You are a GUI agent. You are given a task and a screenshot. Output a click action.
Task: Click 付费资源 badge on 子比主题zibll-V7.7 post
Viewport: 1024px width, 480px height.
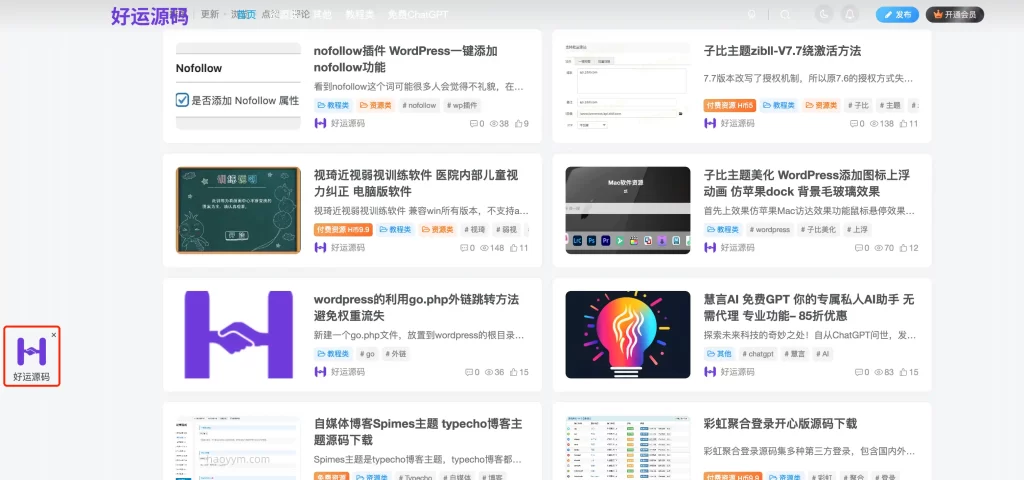730,105
